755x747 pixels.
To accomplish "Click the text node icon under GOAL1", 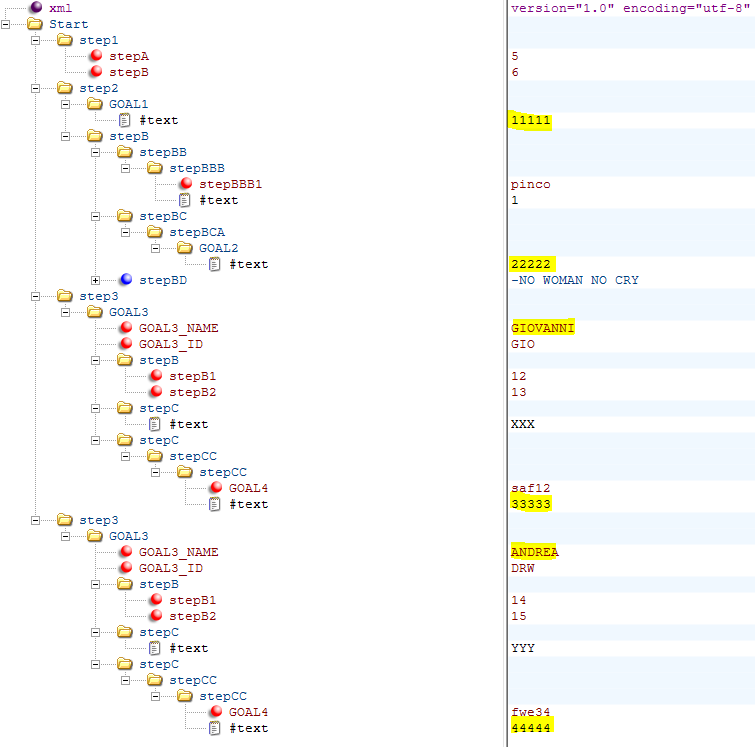I will tap(125, 120).
